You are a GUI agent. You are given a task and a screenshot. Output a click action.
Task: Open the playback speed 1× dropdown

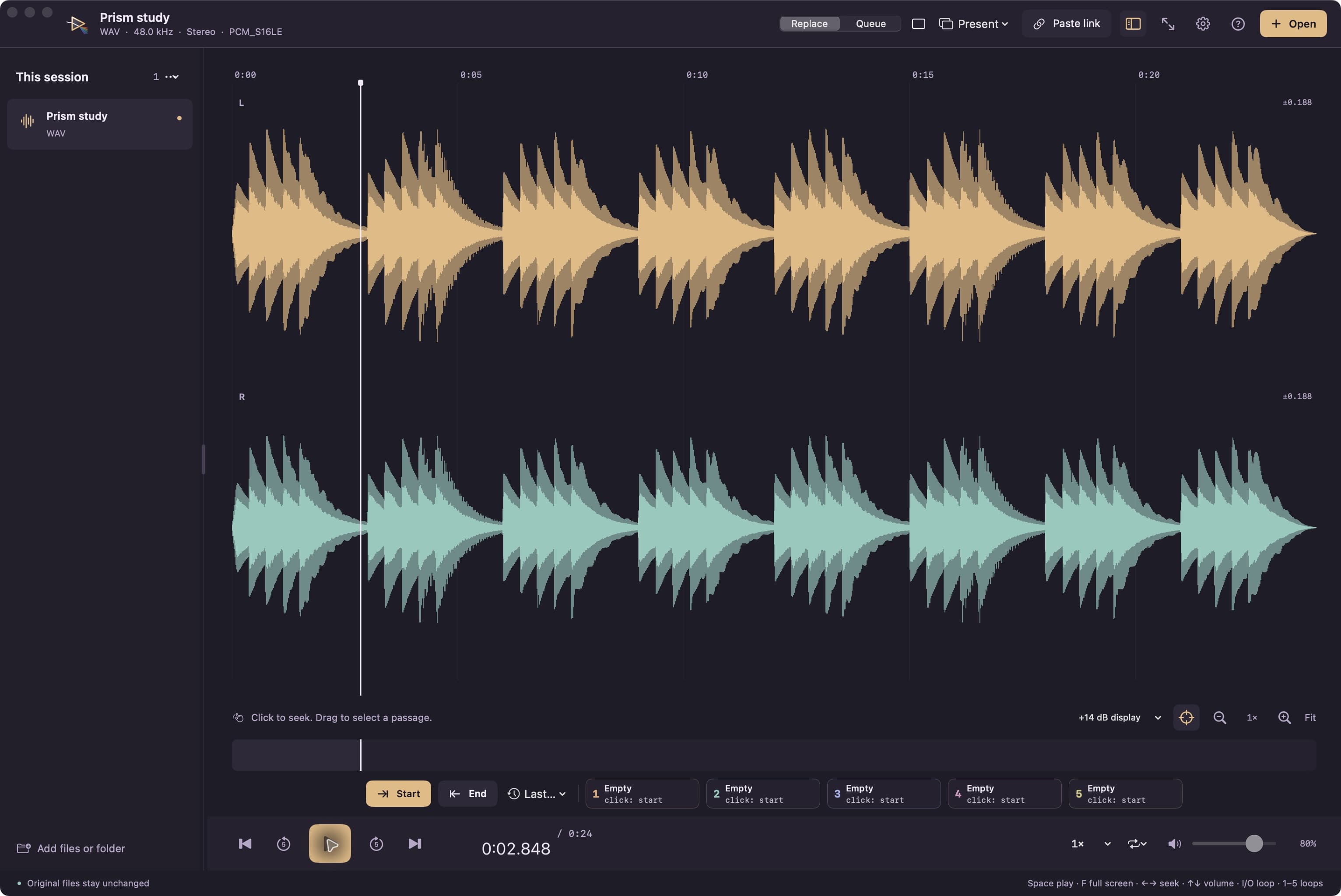(1091, 843)
